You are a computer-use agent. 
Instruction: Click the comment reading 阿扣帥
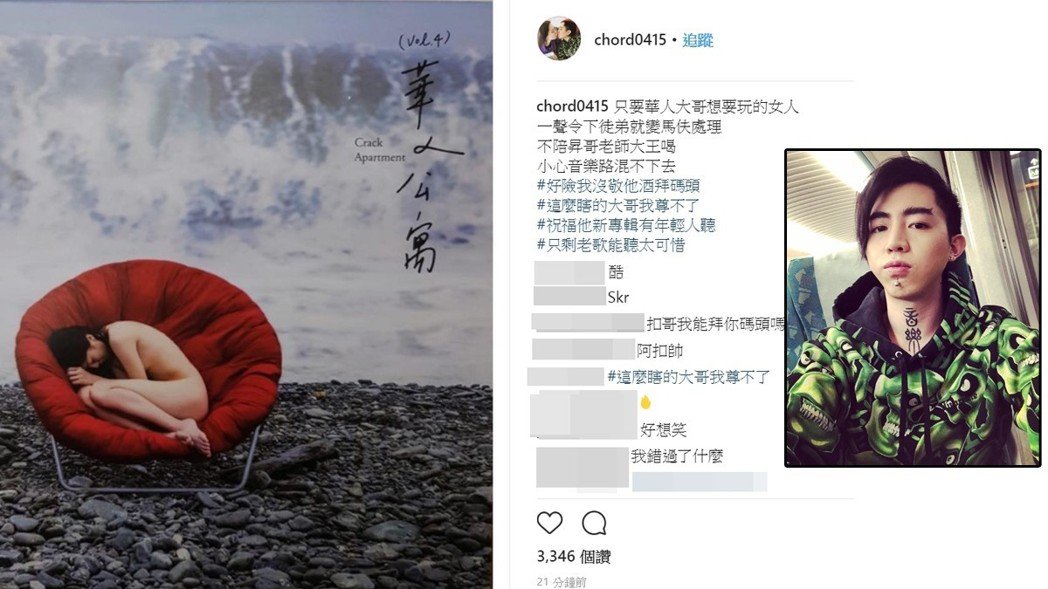[x=659, y=350]
